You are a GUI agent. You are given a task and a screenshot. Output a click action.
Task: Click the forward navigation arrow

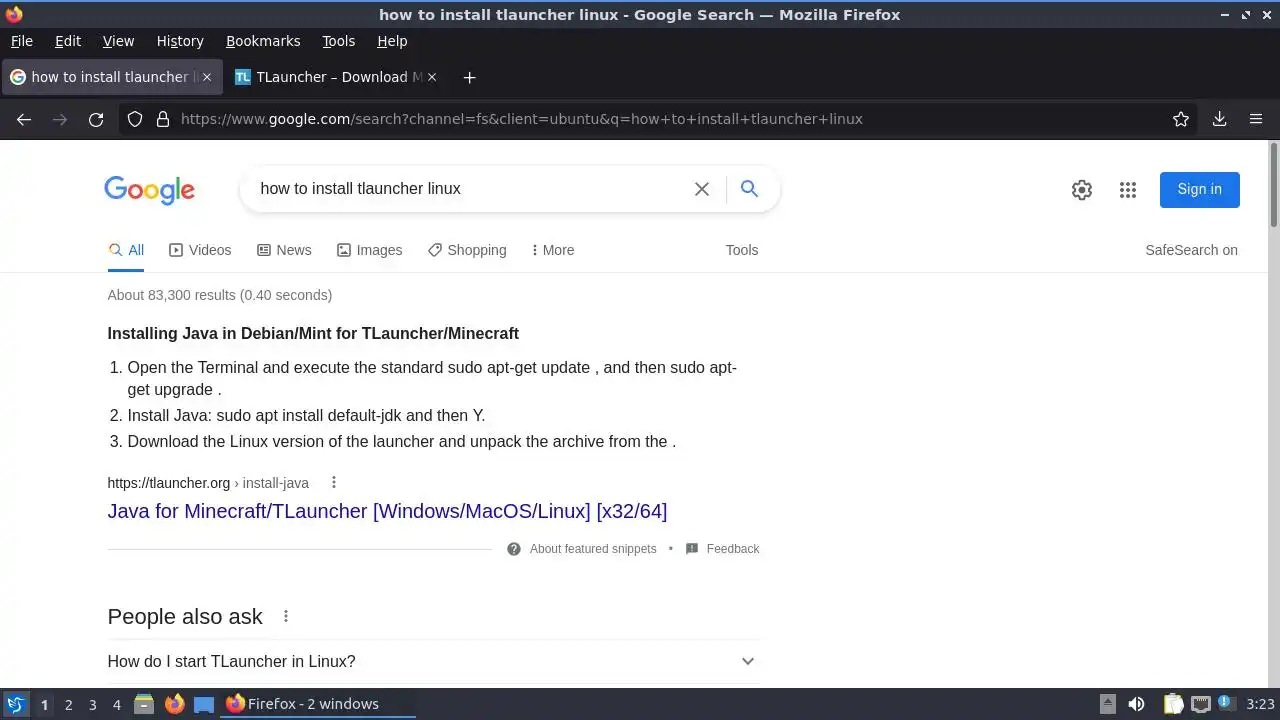[60, 119]
